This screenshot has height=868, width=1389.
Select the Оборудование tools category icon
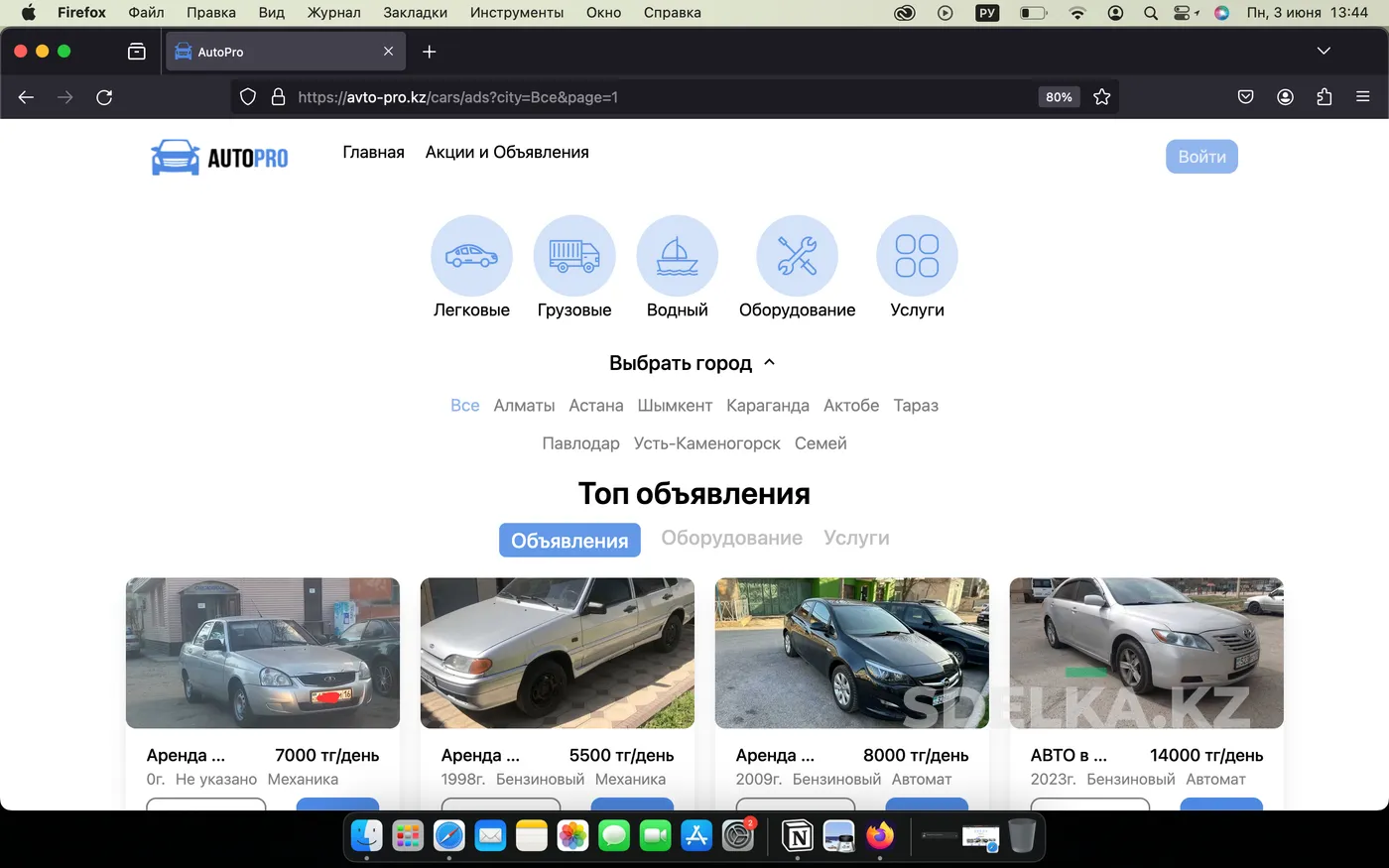click(798, 256)
